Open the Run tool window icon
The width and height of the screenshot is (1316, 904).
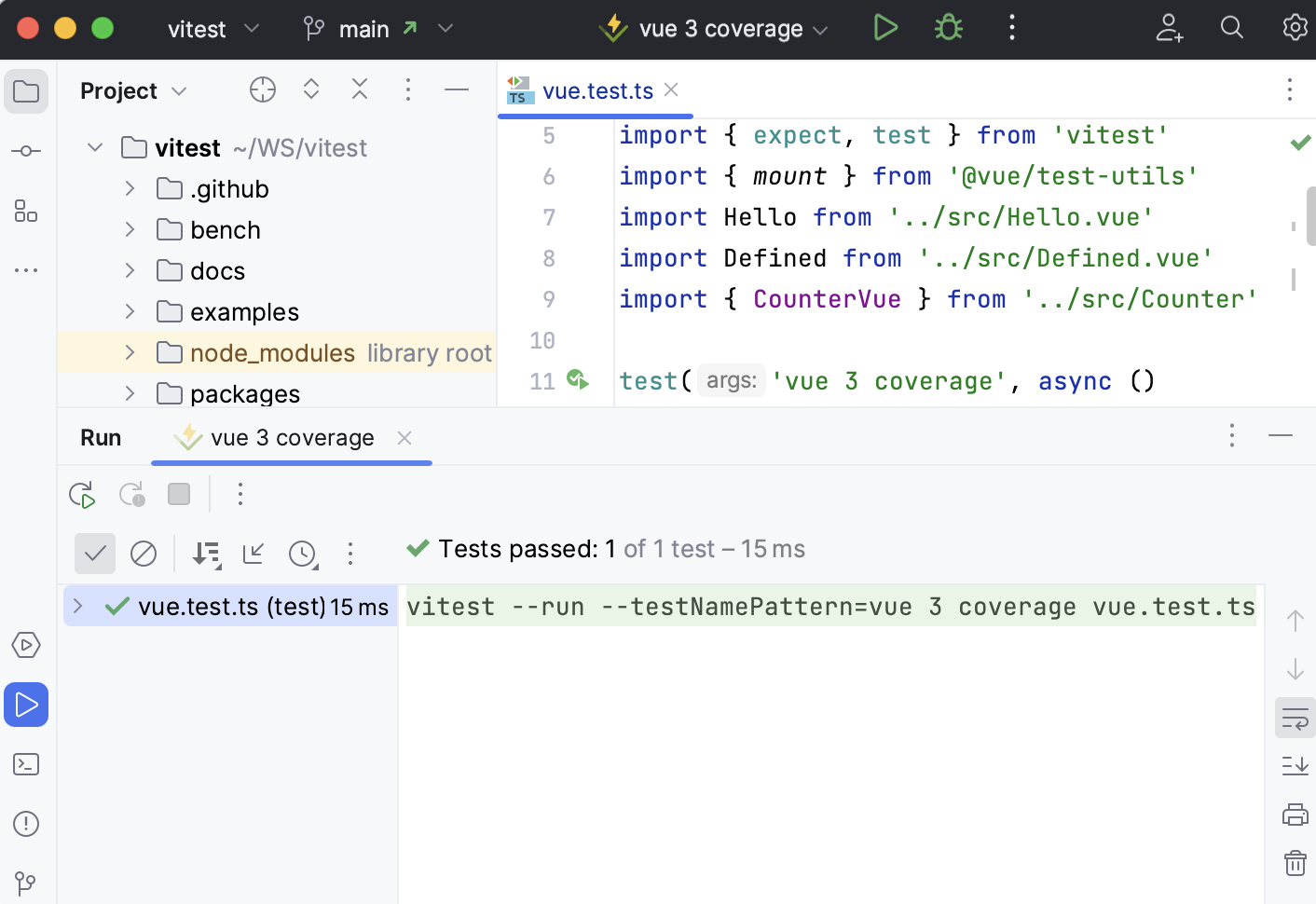click(26, 705)
